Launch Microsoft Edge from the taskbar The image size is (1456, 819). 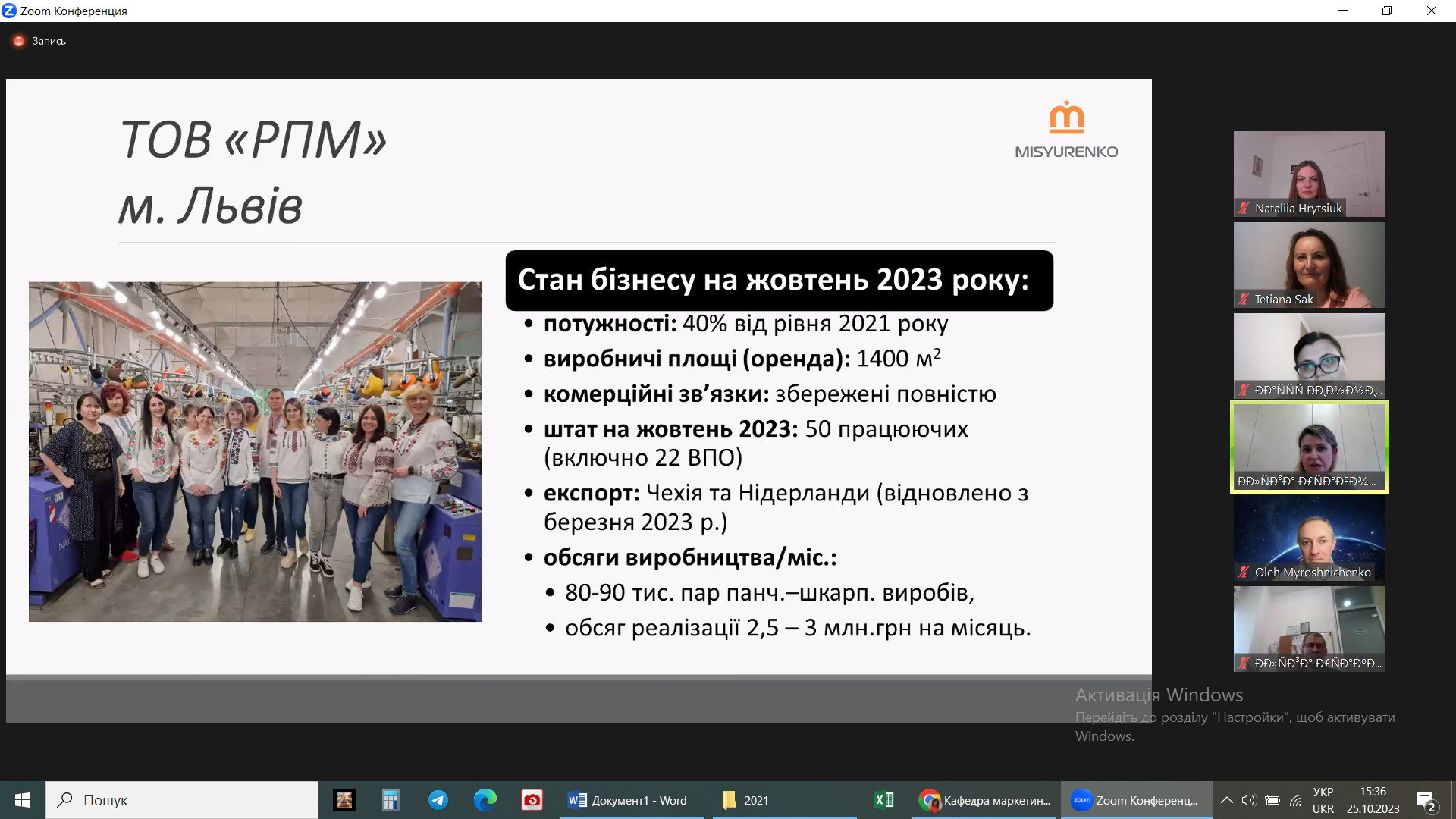pos(484,800)
